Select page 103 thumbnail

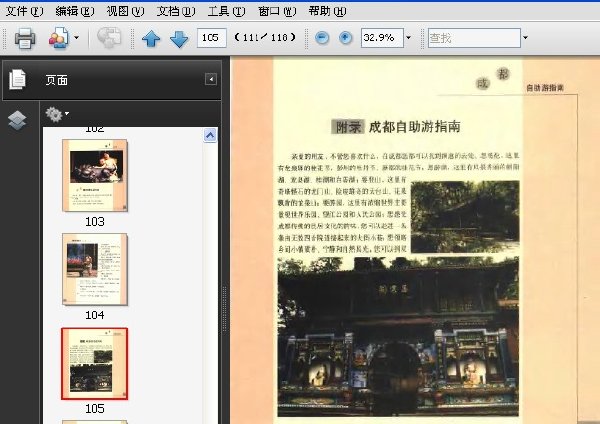coord(95,175)
